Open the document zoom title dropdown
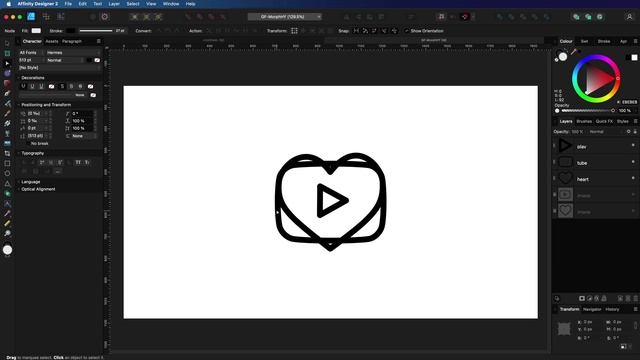Screen dimensions: 640x360 tap(284, 17)
